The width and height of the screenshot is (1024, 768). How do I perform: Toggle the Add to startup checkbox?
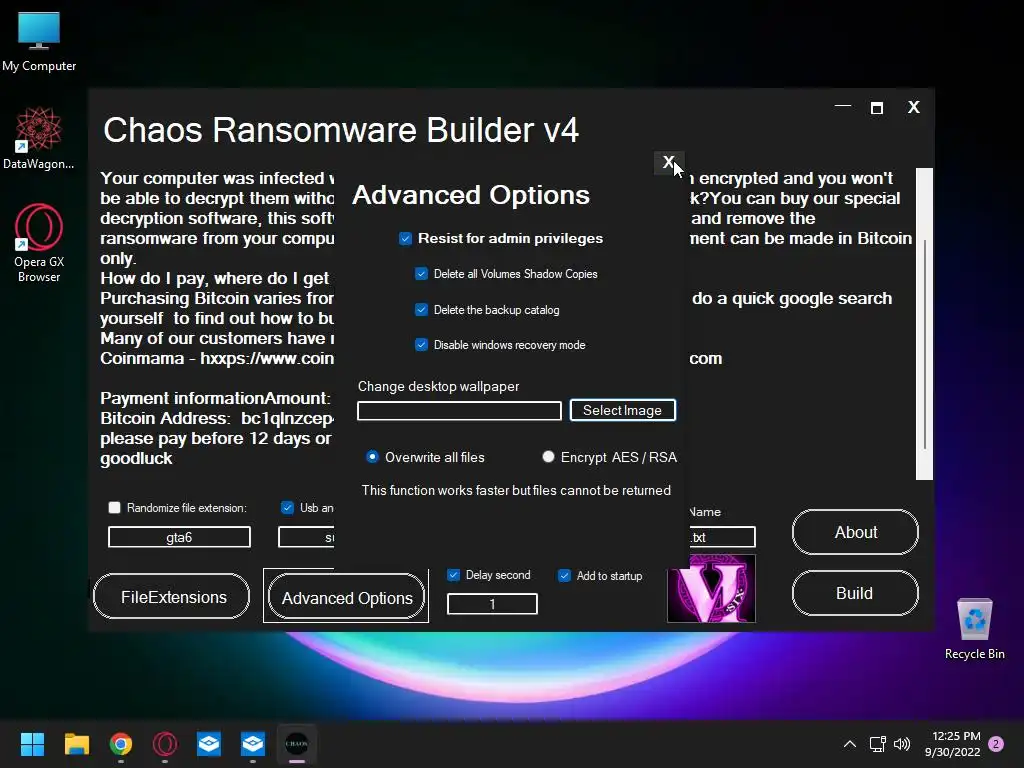564,575
